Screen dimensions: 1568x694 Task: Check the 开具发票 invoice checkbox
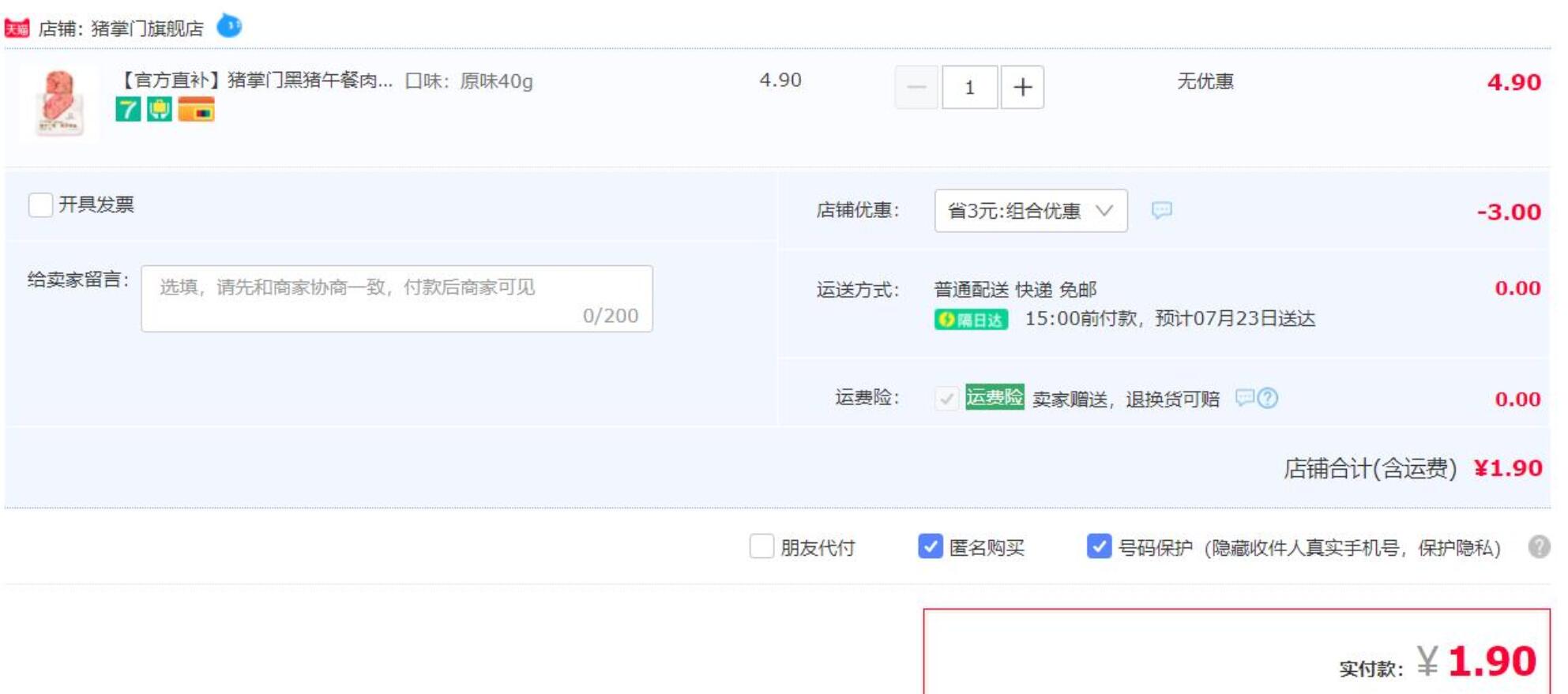click(40, 204)
